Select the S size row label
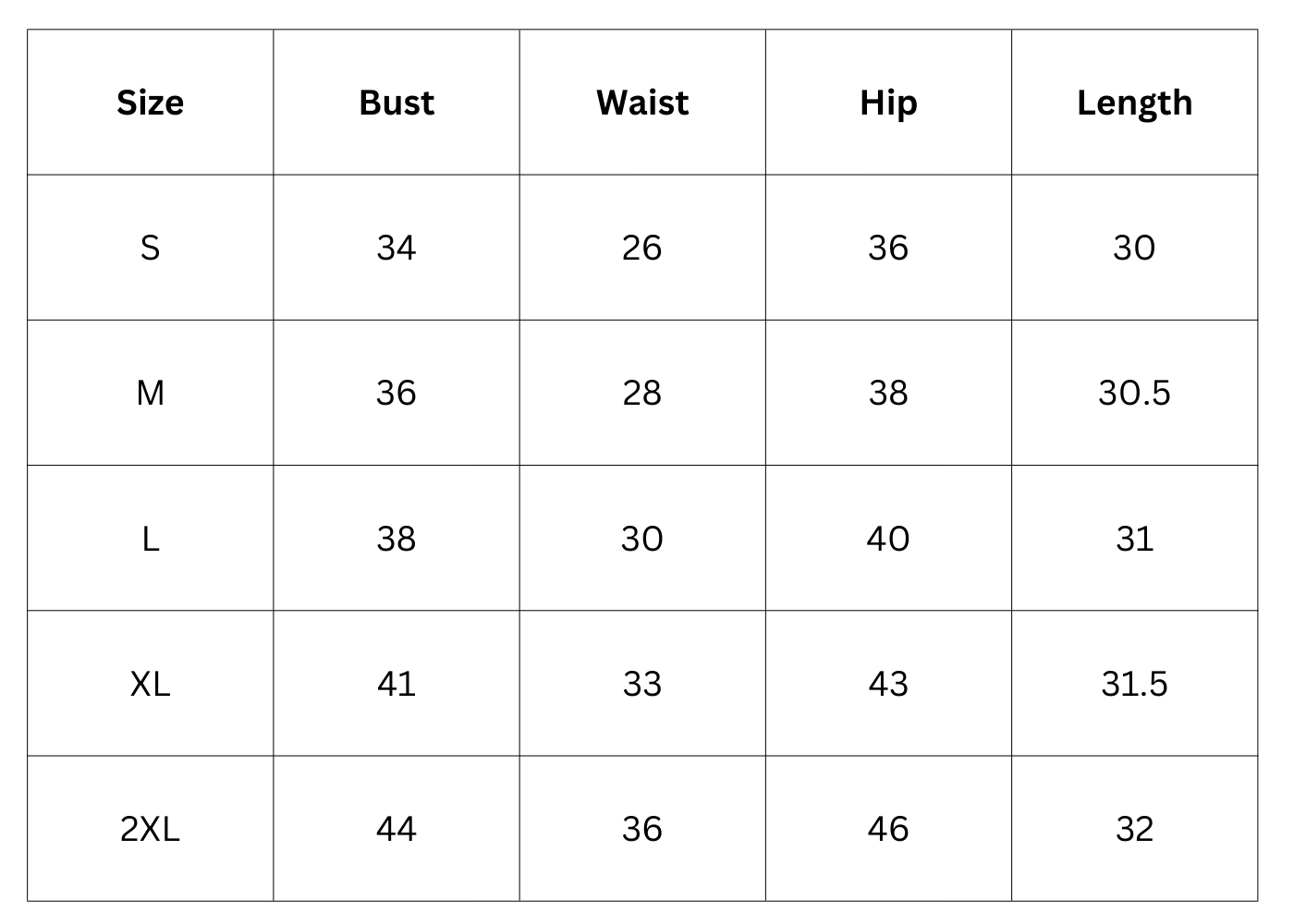Viewport: 1294px width, 924px height. coord(150,248)
